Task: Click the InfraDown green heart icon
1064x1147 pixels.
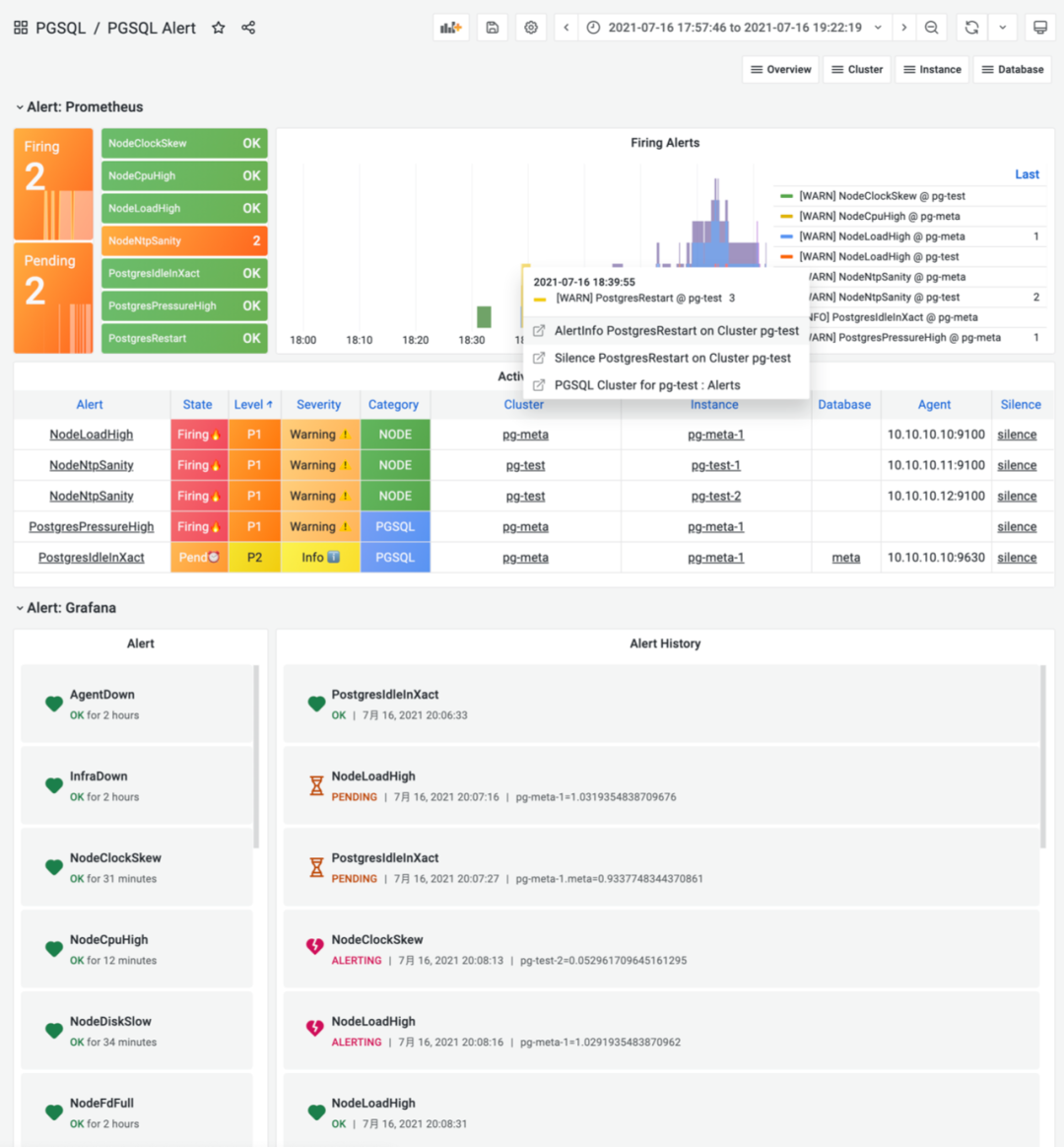Action: coord(54,785)
